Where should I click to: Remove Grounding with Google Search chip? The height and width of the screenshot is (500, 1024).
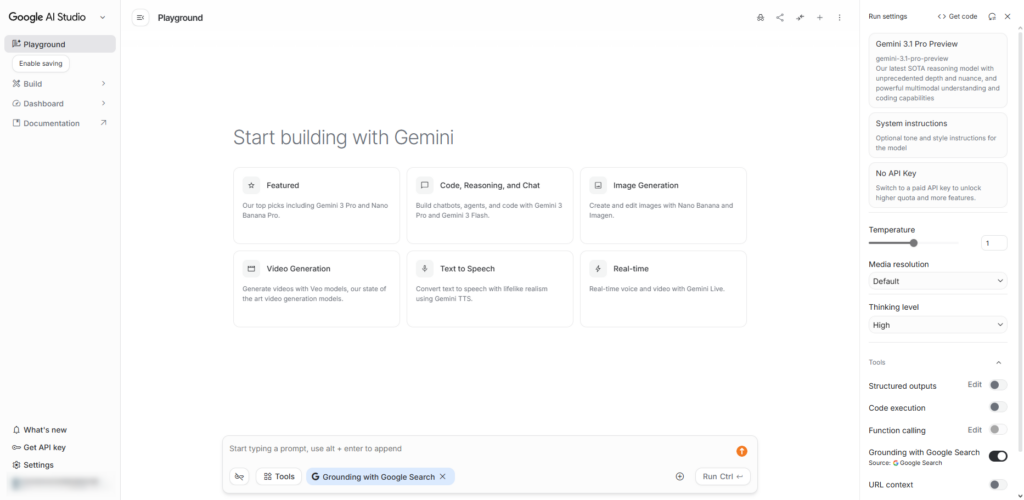(443, 477)
